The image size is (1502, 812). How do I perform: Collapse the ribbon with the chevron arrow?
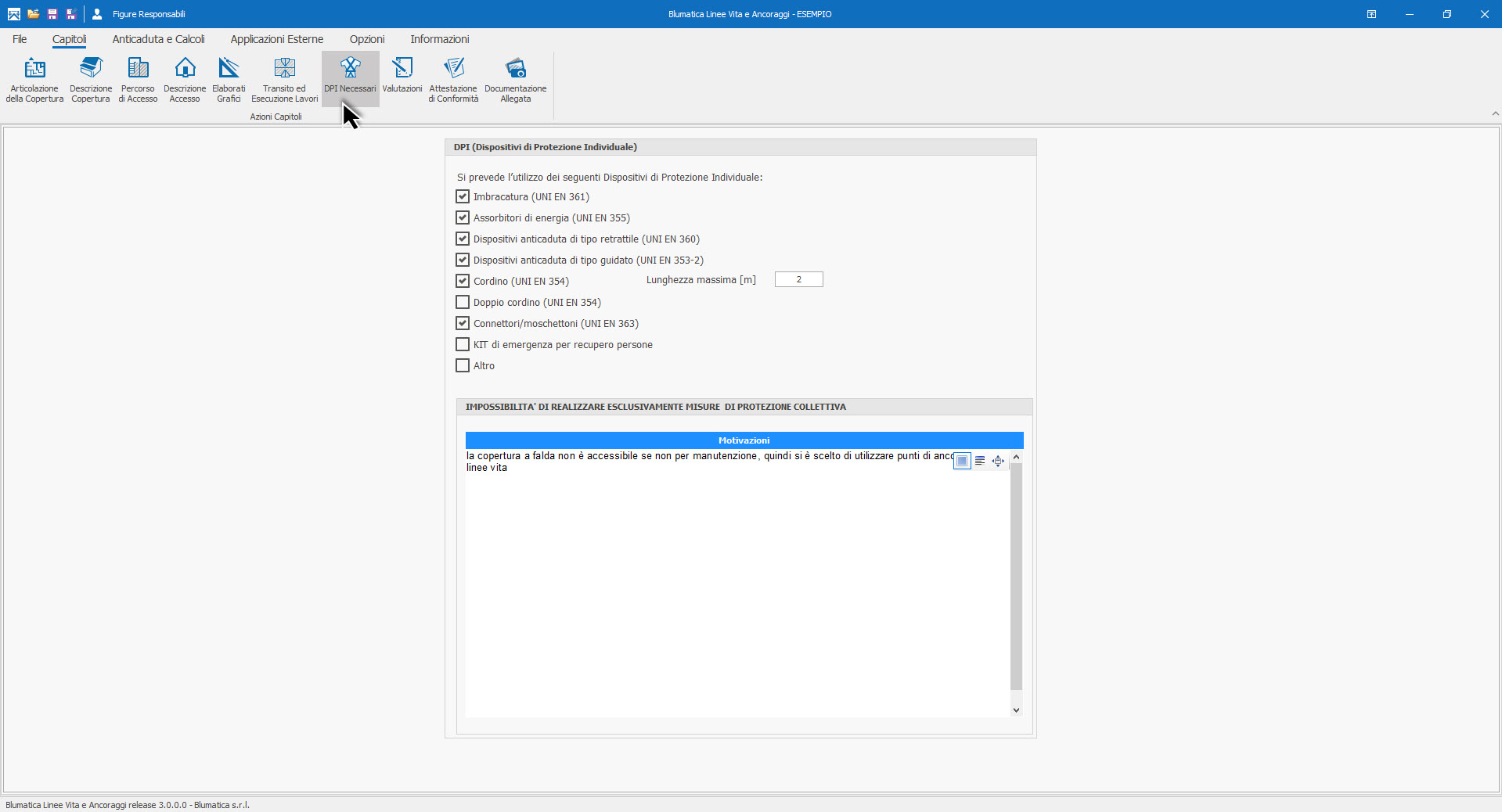coord(1495,113)
